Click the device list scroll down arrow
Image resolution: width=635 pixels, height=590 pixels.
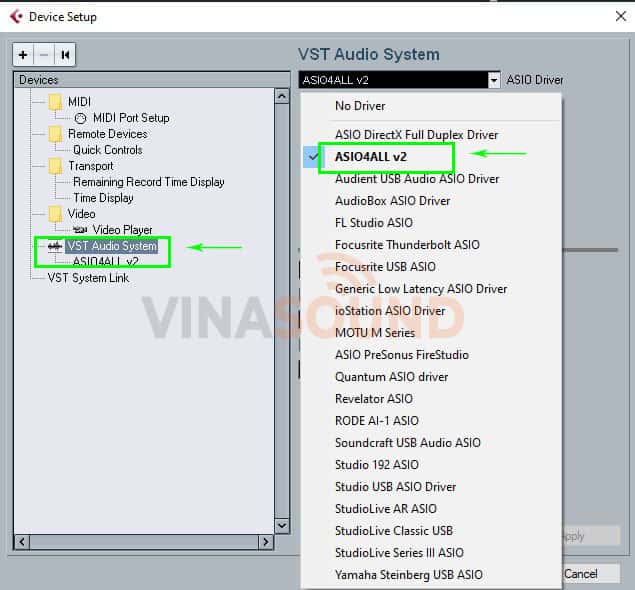282,526
